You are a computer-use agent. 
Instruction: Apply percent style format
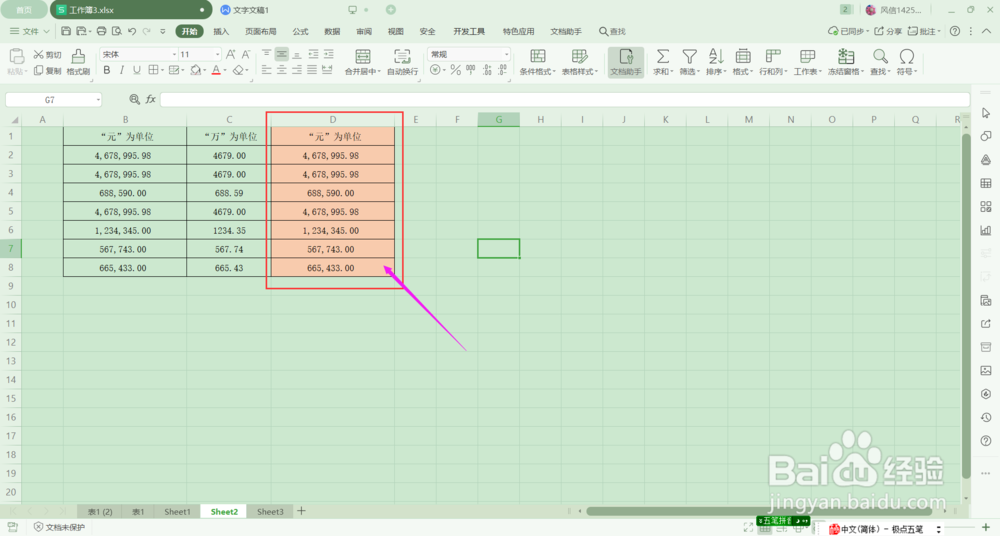tap(455, 70)
